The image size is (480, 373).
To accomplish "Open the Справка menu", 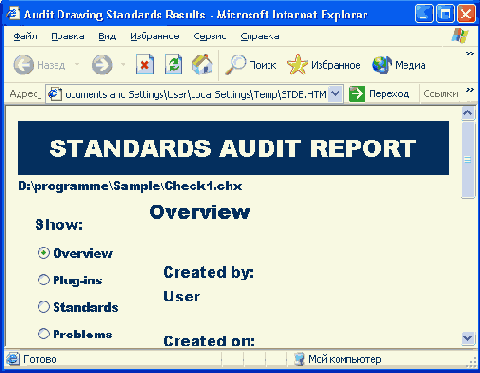I will [260, 36].
